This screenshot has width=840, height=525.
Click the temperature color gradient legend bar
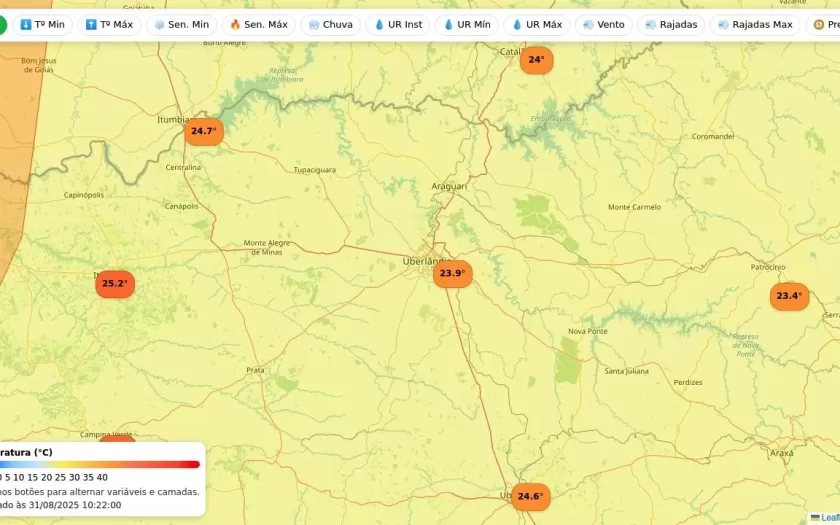coord(100,464)
